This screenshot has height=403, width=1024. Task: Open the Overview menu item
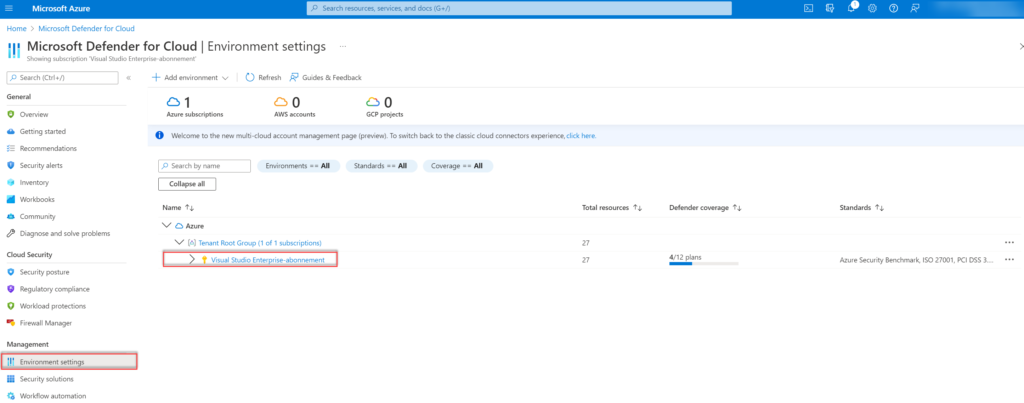point(34,114)
